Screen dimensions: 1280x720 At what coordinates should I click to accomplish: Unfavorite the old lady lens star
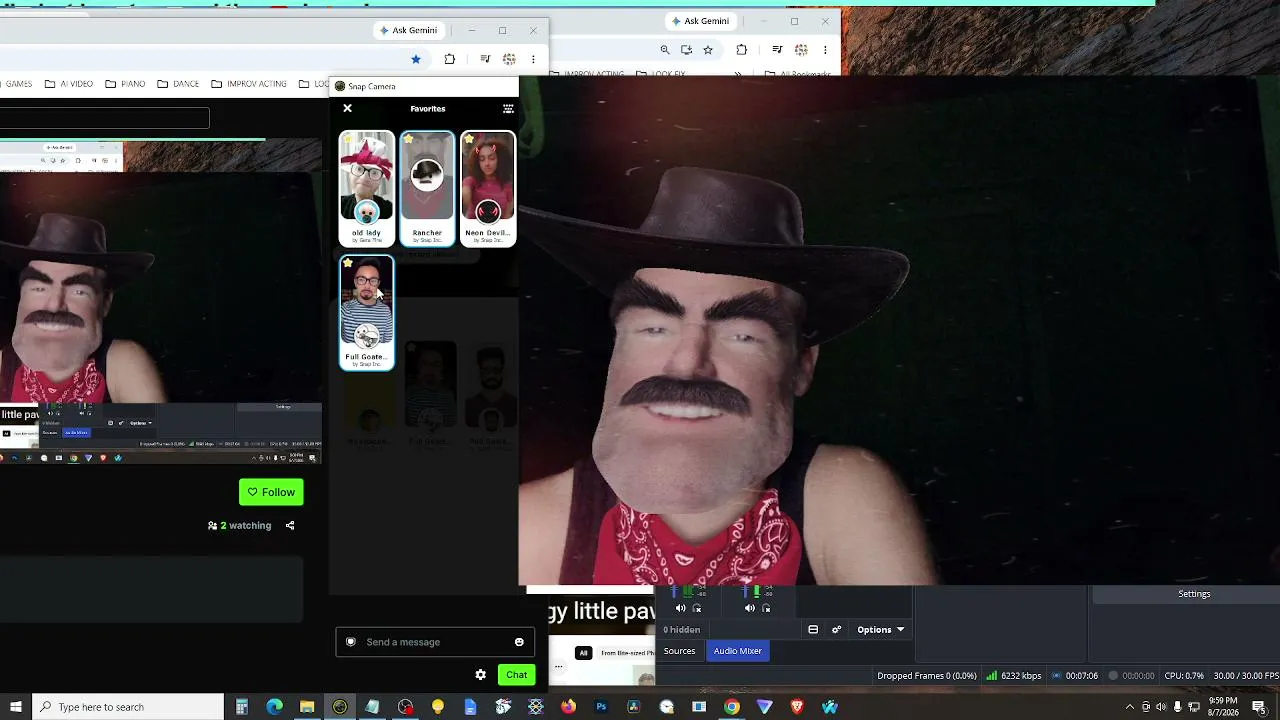(348, 139)
